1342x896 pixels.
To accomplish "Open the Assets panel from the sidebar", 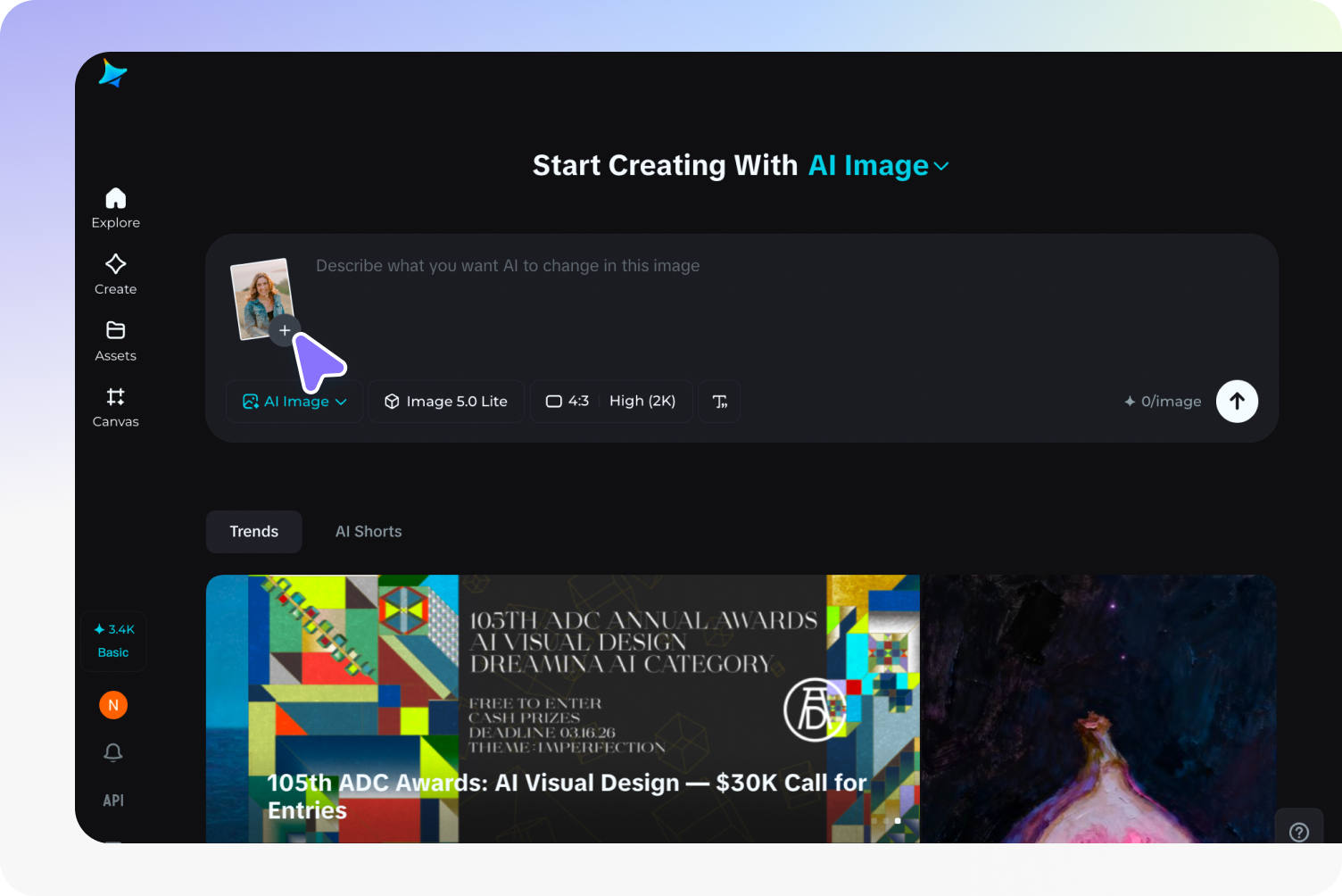I will tap(115, 340).
